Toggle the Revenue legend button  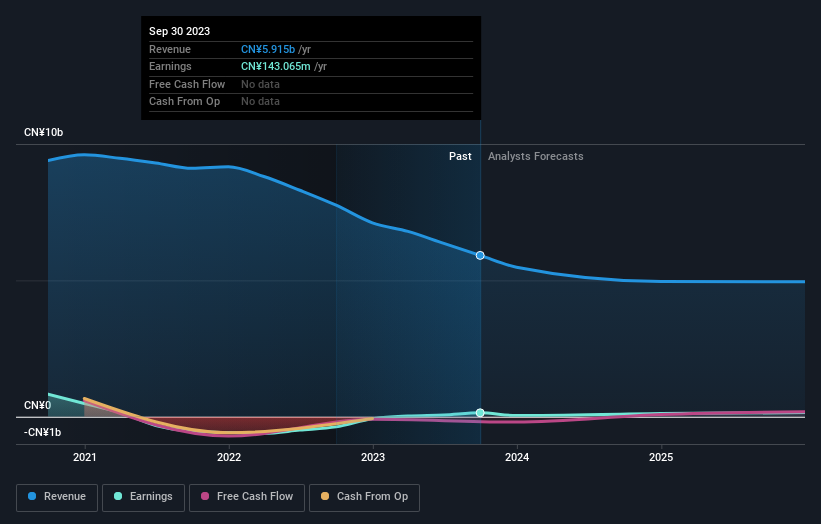57,497
